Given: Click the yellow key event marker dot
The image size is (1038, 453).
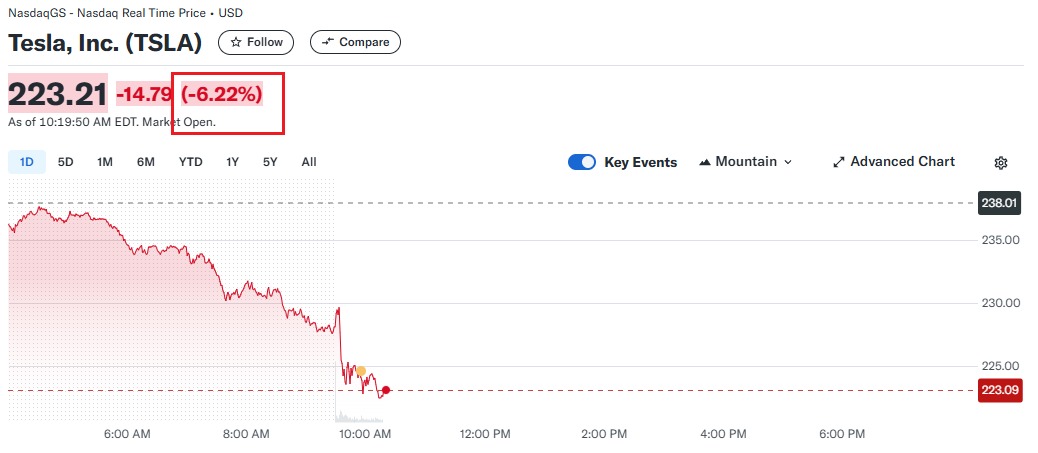Looking at the screenshot, I should [361, 371].
